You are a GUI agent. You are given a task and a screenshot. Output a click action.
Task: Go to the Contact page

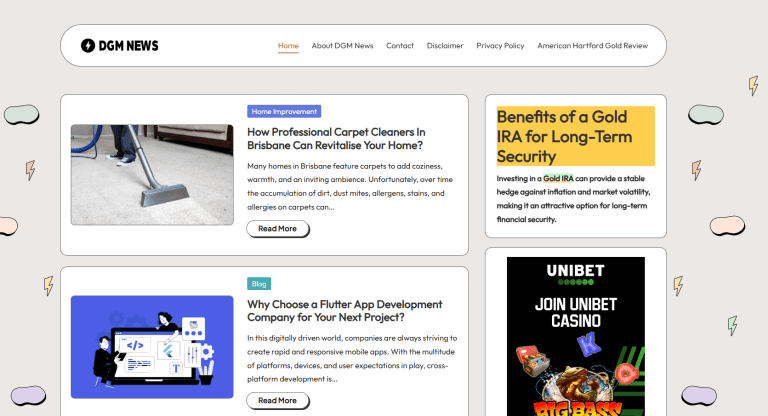point(400,46)
